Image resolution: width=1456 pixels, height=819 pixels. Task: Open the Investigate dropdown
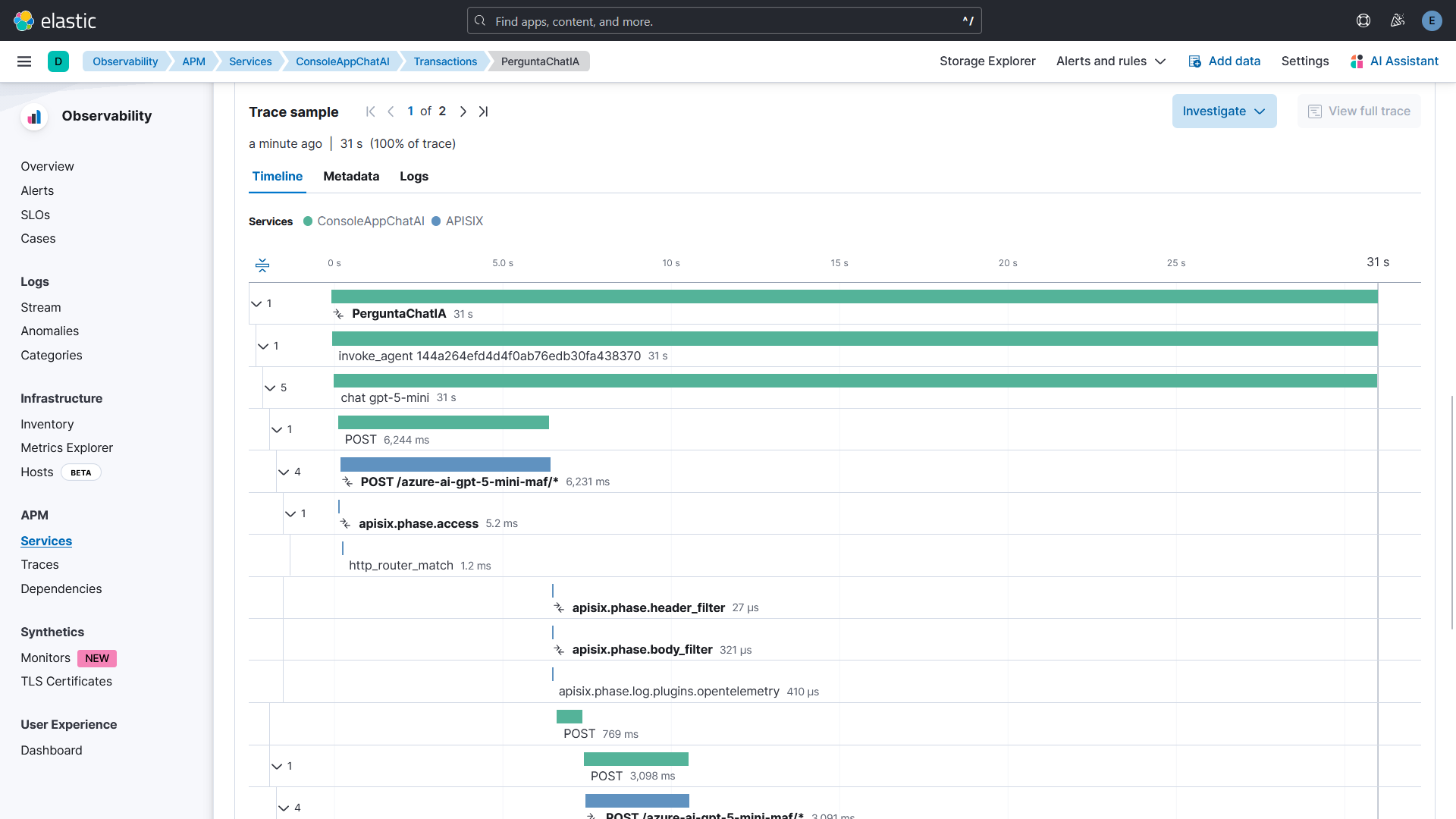click(x=1224, y=111)
